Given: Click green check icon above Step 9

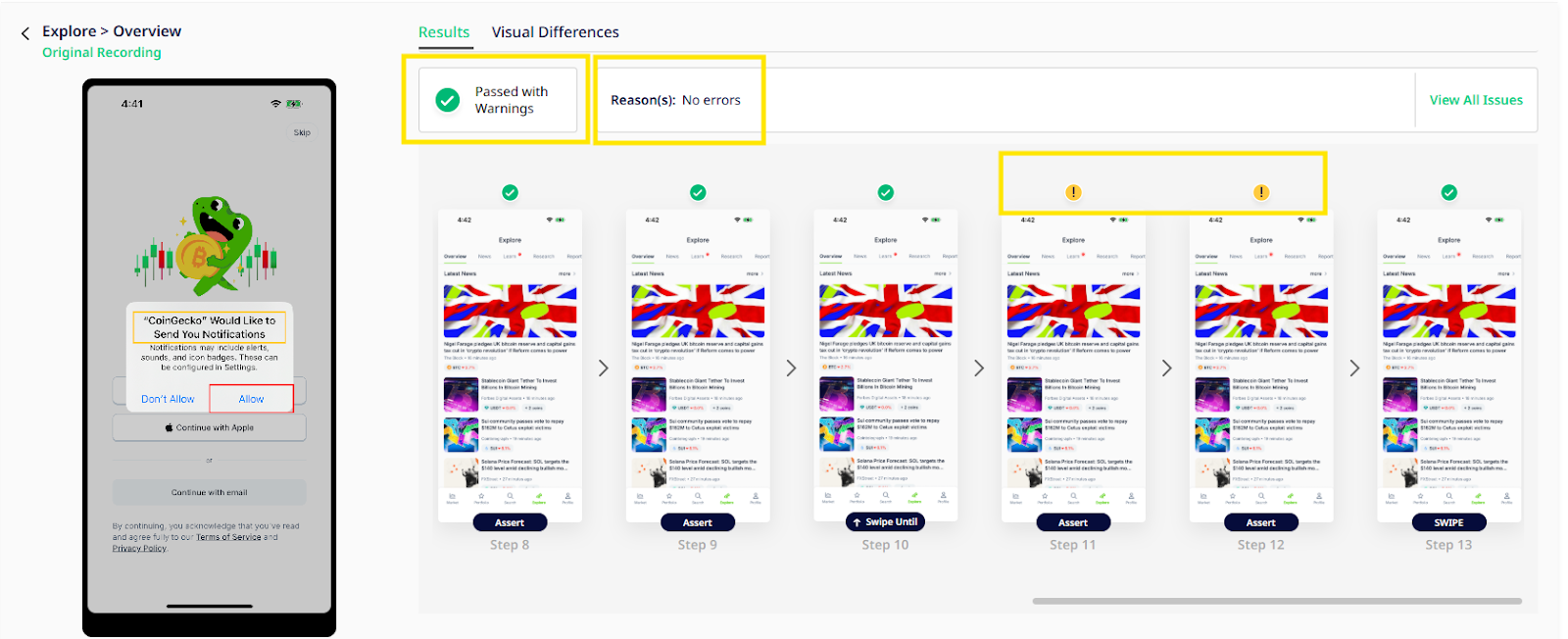Looking at the screenshot, I should (x=698, y=193).
